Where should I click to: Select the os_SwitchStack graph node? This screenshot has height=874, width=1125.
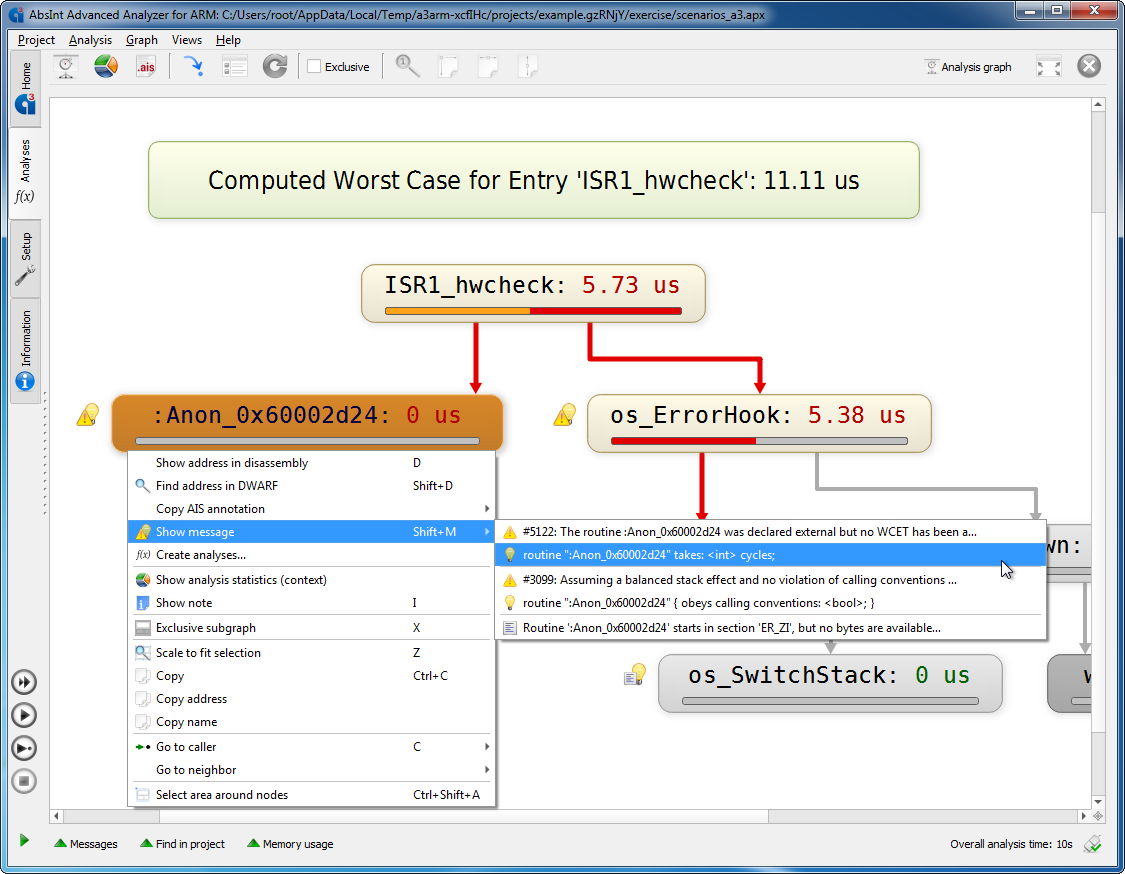(830, 683)
